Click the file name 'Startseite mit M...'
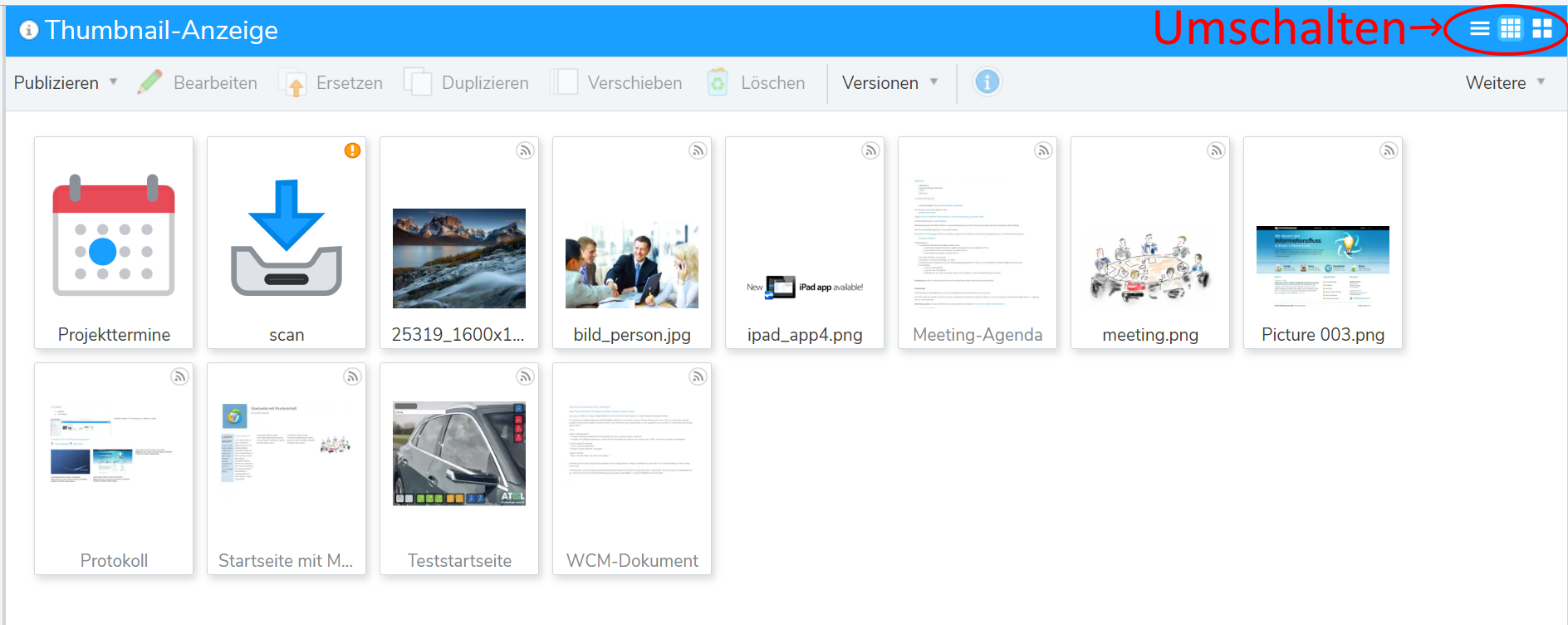The image size is (1568, 625). (286, 561)
